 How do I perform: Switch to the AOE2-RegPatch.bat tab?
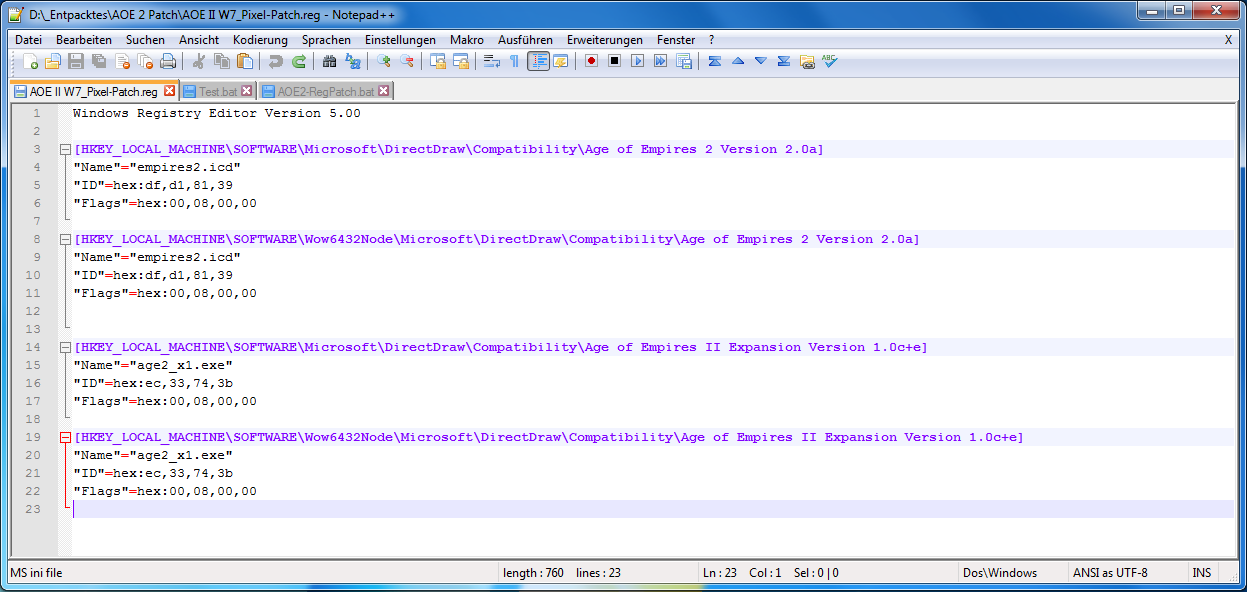pos(326,91)
